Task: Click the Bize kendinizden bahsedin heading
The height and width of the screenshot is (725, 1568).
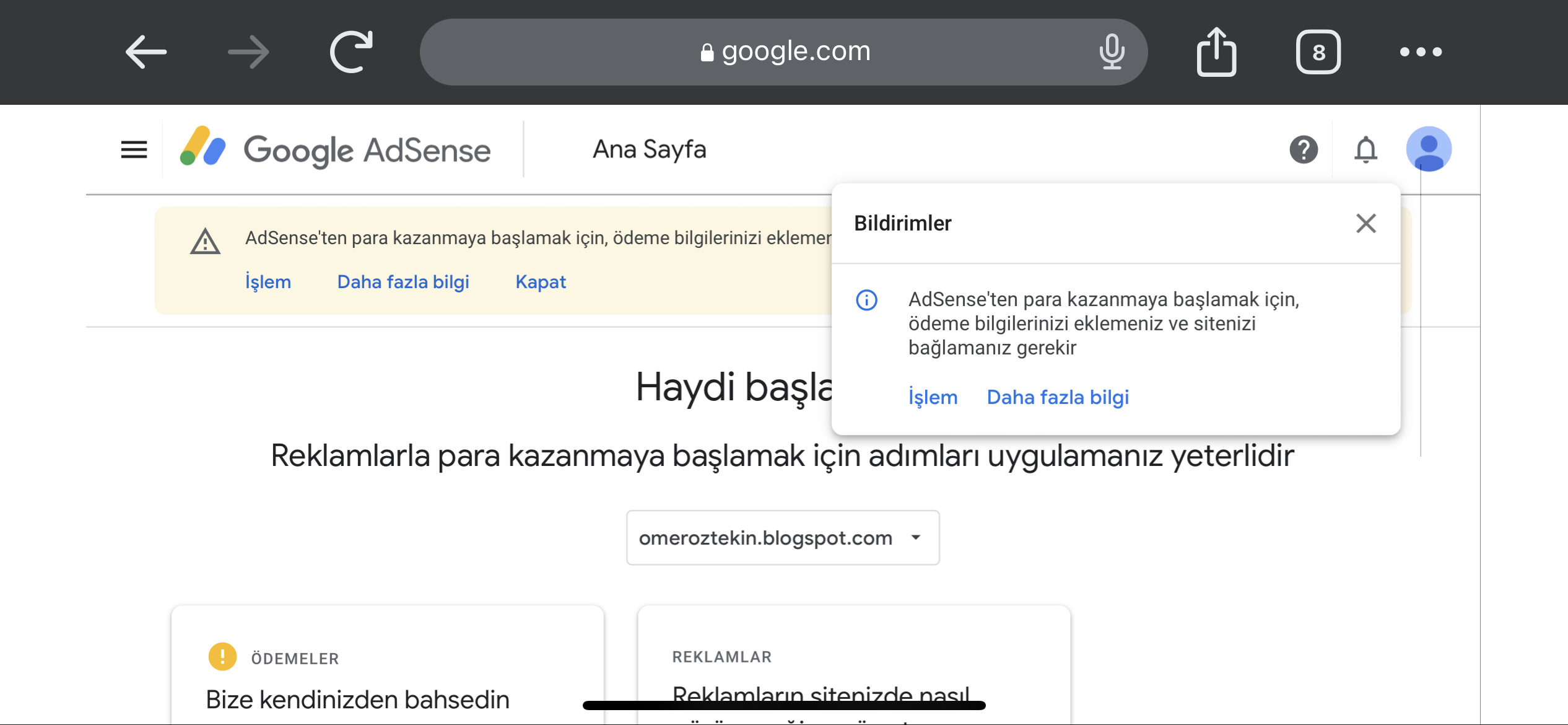Action: [x=358, y=700]
